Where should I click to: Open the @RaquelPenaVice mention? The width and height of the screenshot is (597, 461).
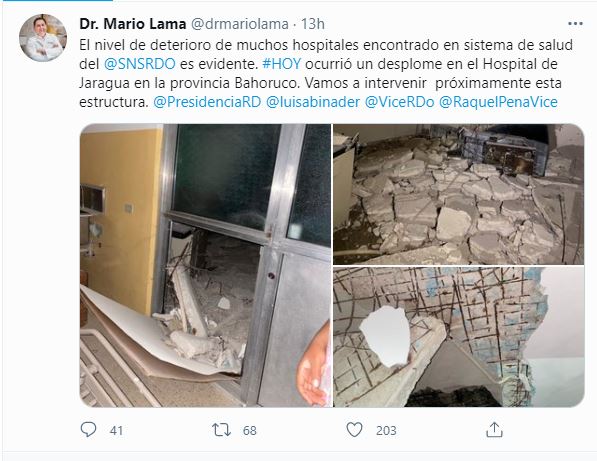coord(498,102)
